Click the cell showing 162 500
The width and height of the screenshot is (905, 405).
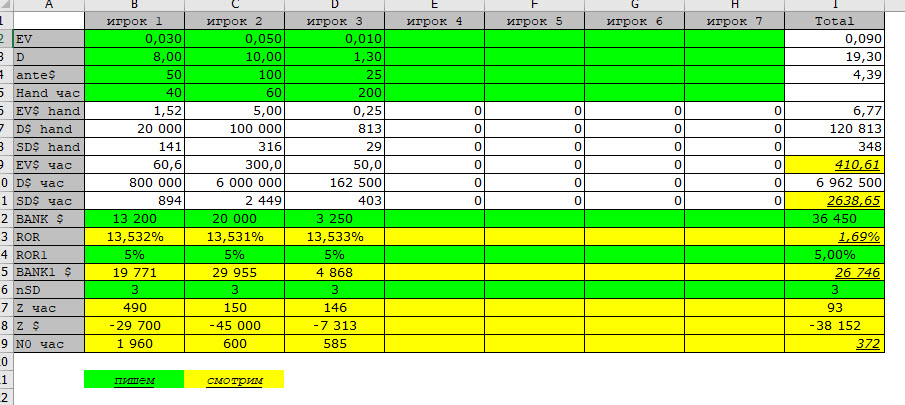335,182
